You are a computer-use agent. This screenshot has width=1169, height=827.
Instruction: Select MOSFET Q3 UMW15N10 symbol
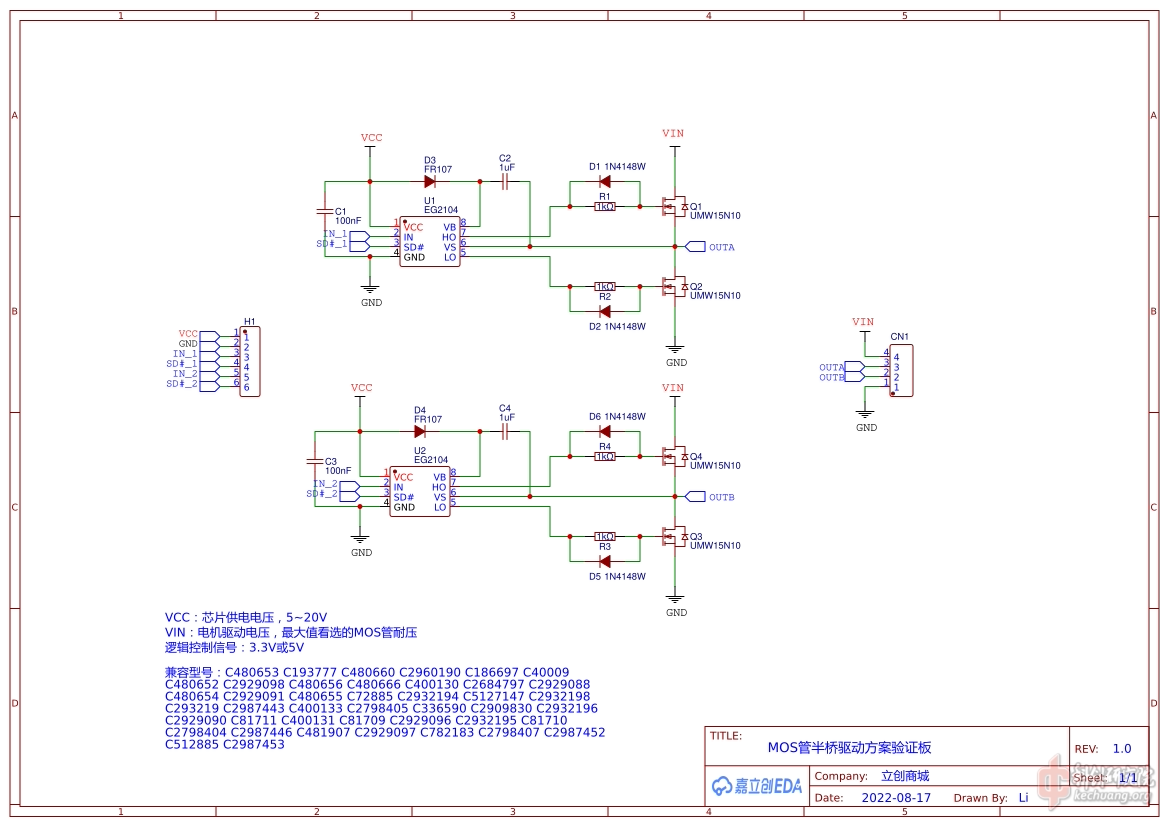click(675, 536)
